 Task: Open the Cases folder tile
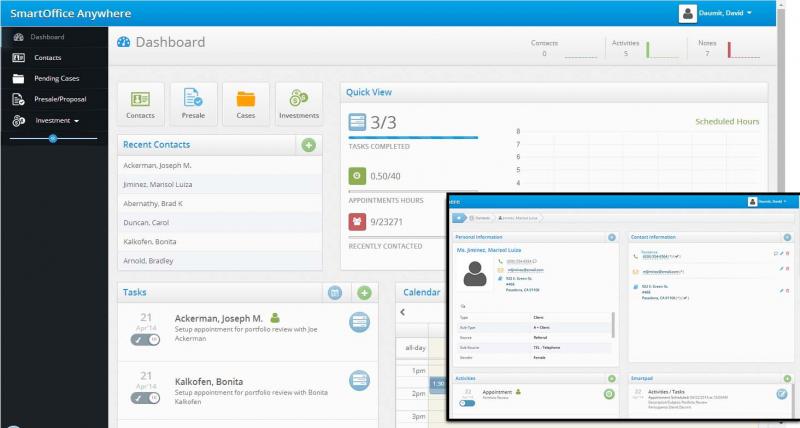coord(245,104)
